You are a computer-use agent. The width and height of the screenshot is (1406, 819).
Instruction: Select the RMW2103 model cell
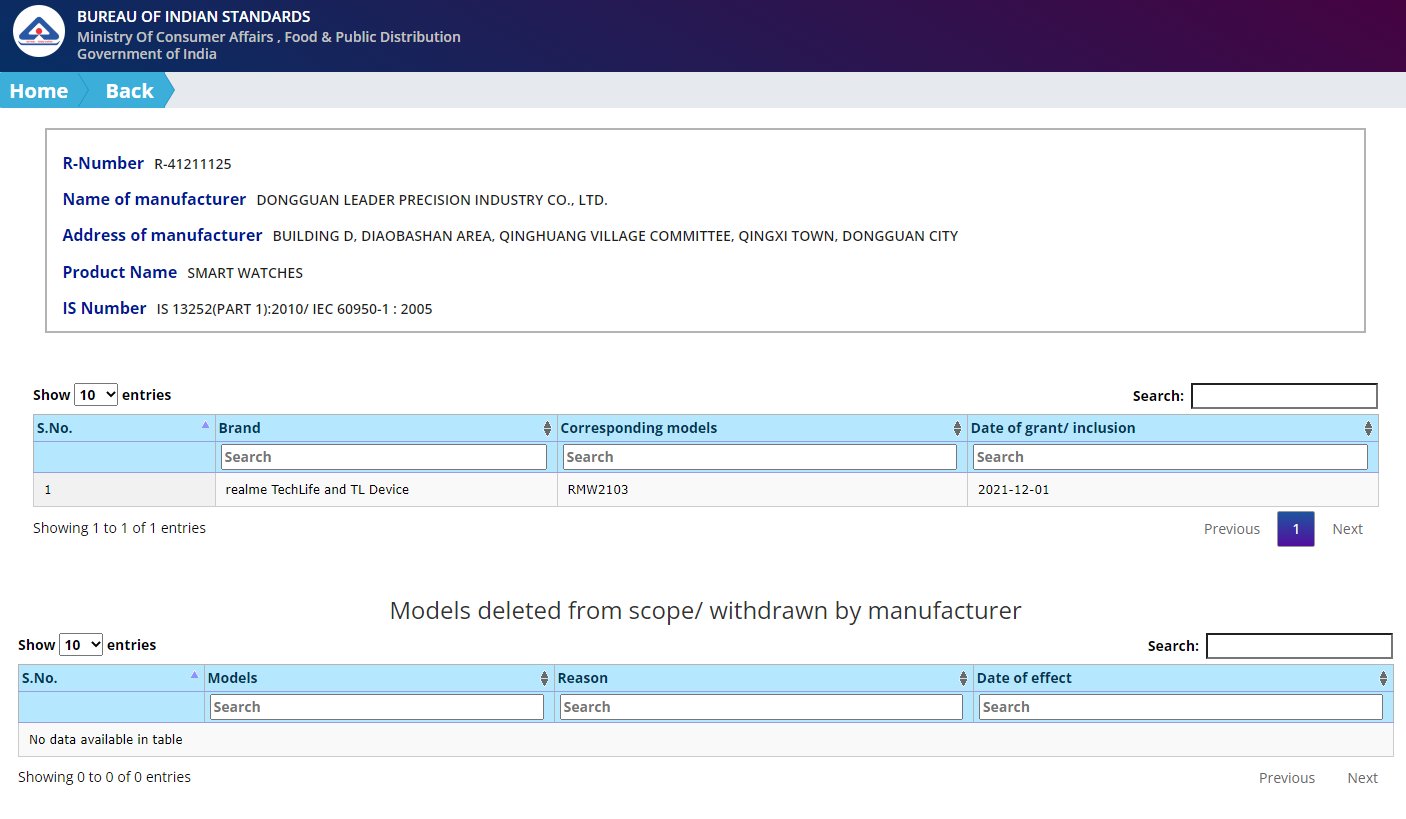tap(762, 490)
